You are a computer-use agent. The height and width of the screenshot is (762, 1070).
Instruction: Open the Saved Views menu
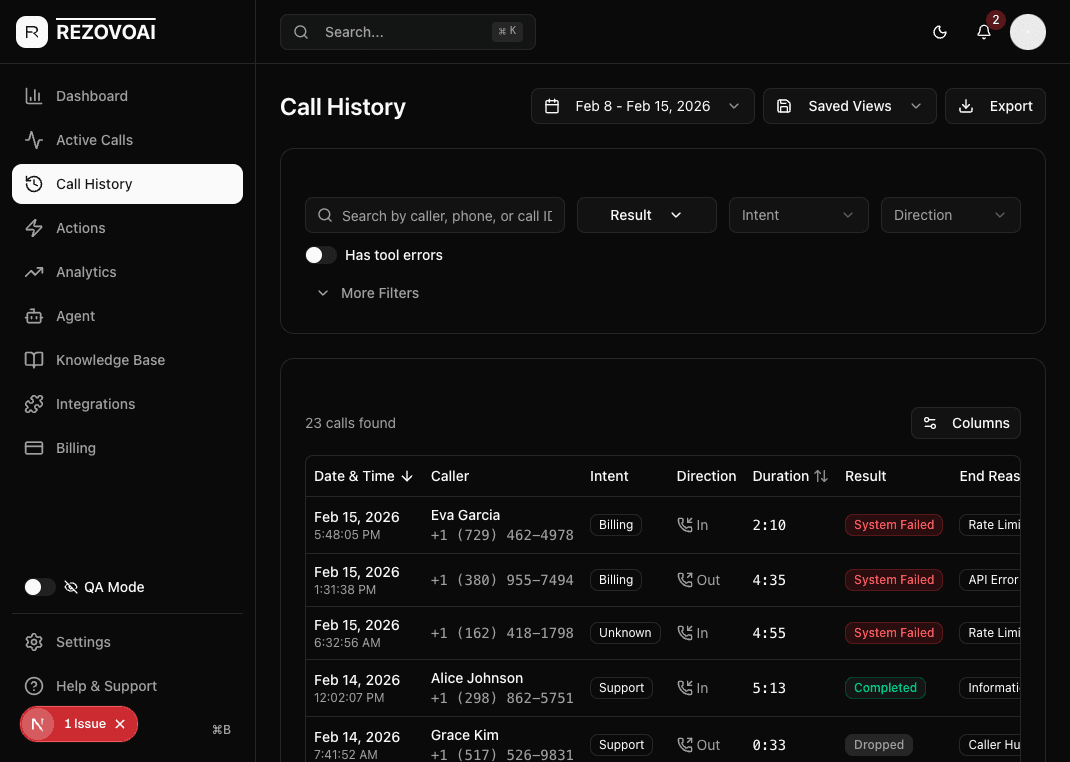point(849,105)
